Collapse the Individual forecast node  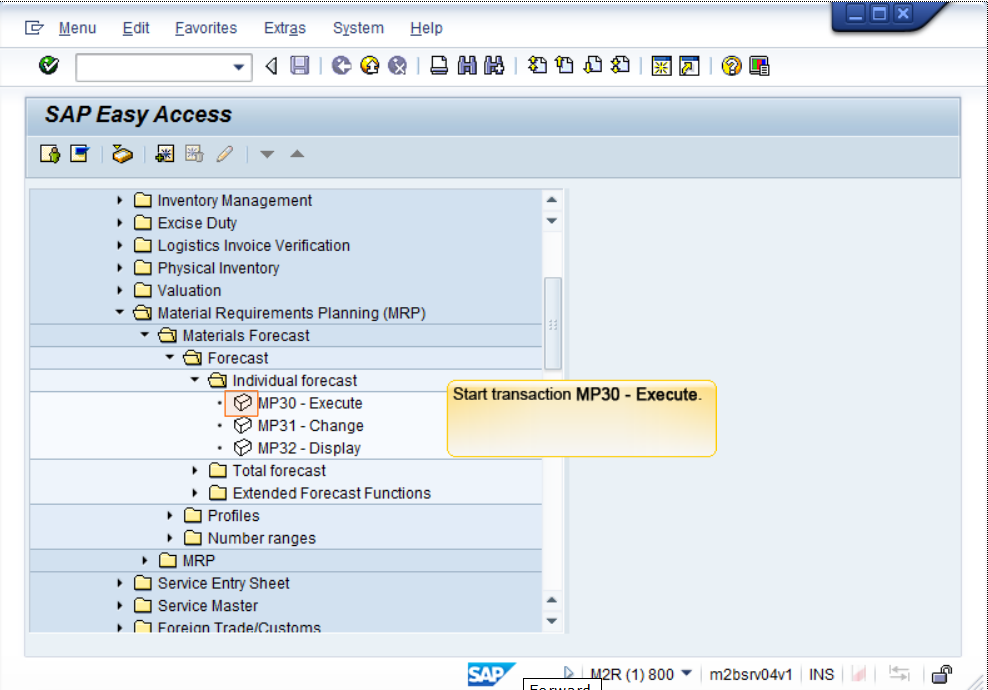(195, 380)
